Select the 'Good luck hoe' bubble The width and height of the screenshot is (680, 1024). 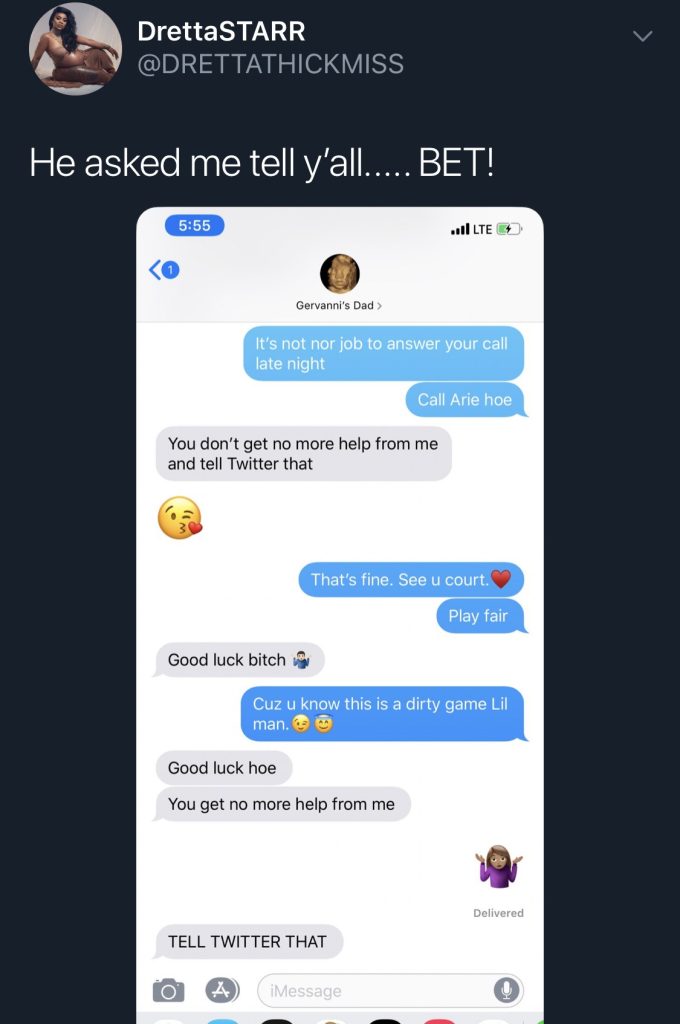pos(223,768)
